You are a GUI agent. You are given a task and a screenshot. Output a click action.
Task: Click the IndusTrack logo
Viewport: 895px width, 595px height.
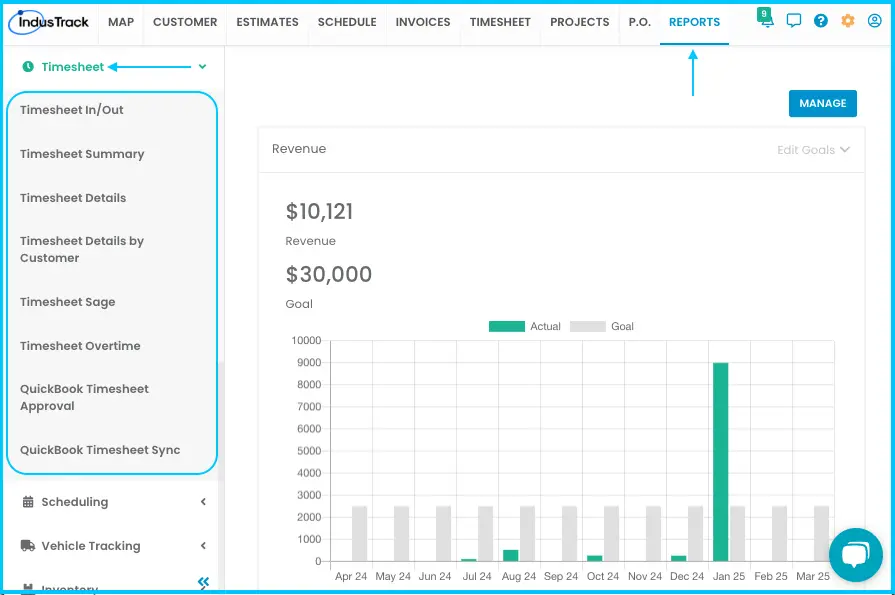[x=49, y=22]
